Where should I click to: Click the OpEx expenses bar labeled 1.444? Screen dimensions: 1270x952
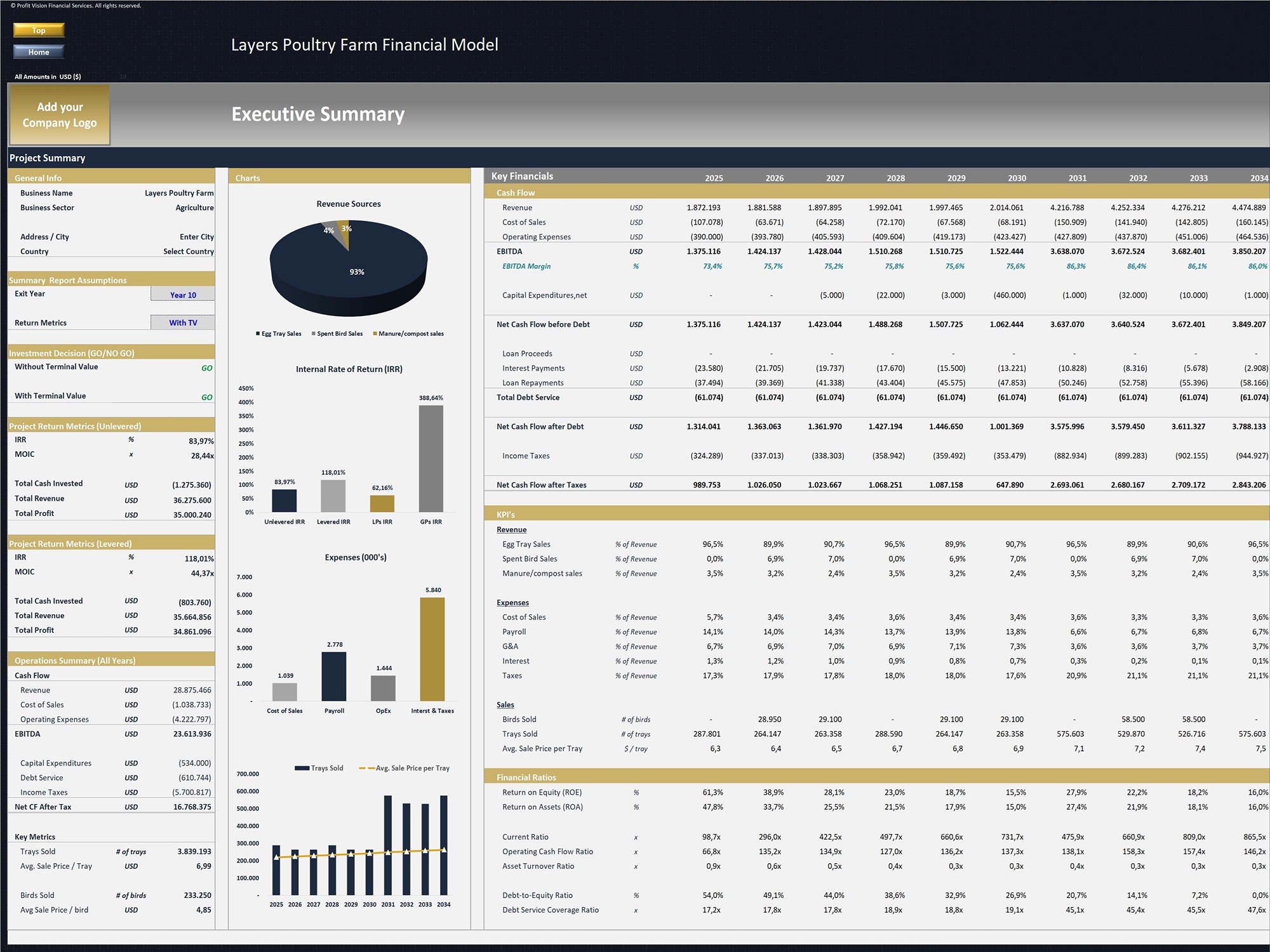pos(383,688)
